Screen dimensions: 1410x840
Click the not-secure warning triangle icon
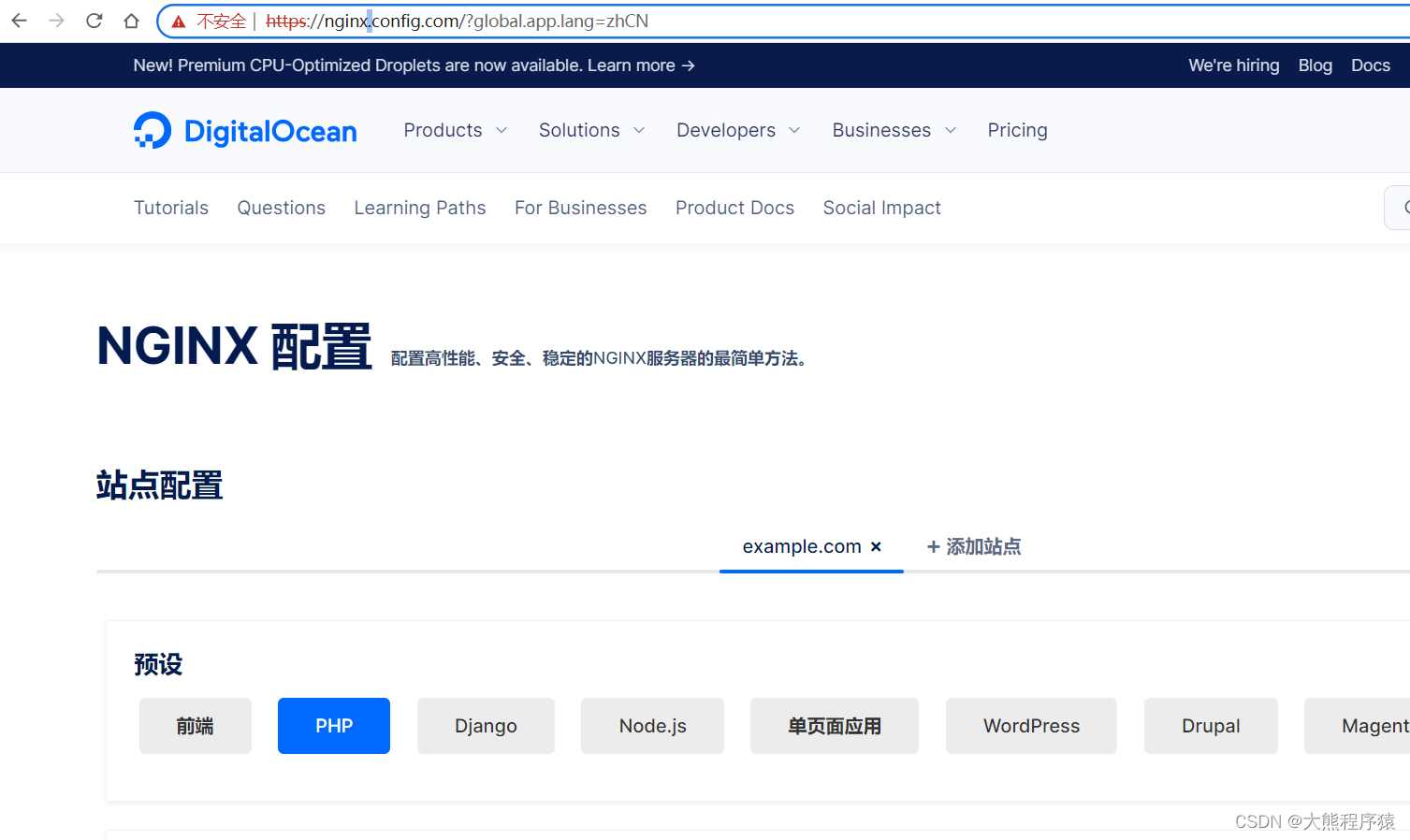tap(179, 22)
